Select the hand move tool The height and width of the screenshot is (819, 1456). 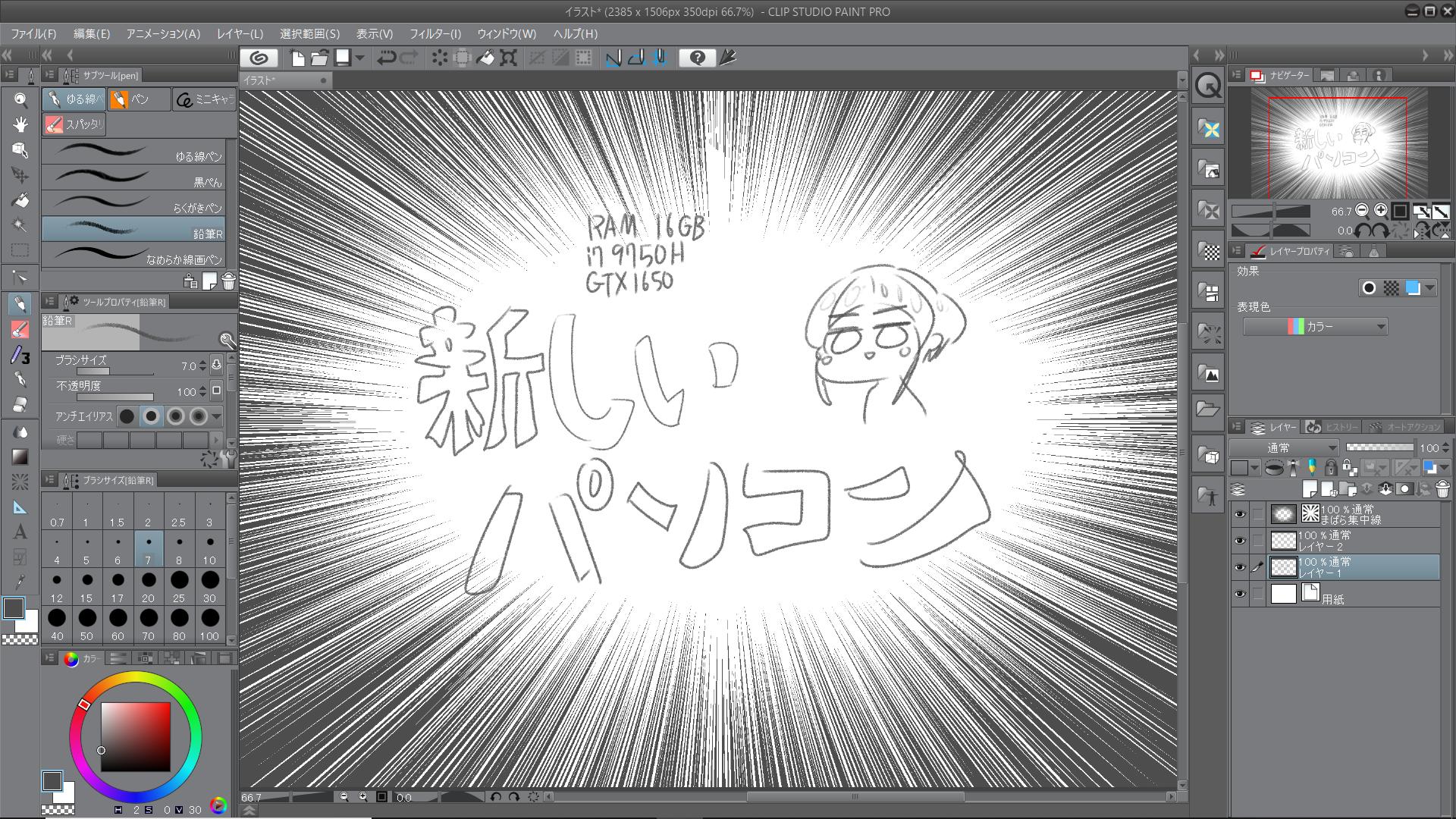(x=20, y=124)
